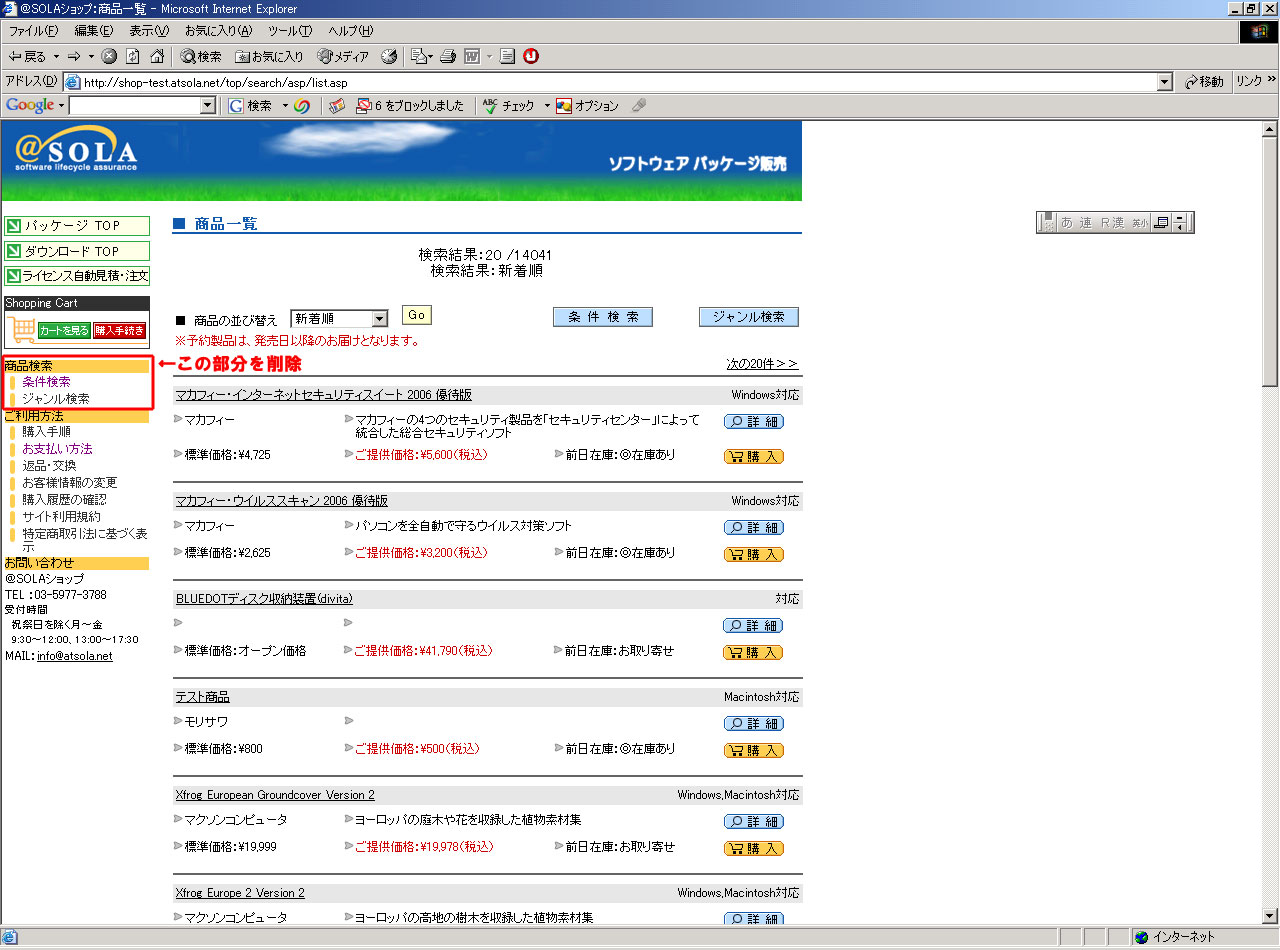The width and height of the screenshot is (1280, 950).
Task: Open the お気に入り(A) menu
Action: pyautogui.click(x=217, y=31)
